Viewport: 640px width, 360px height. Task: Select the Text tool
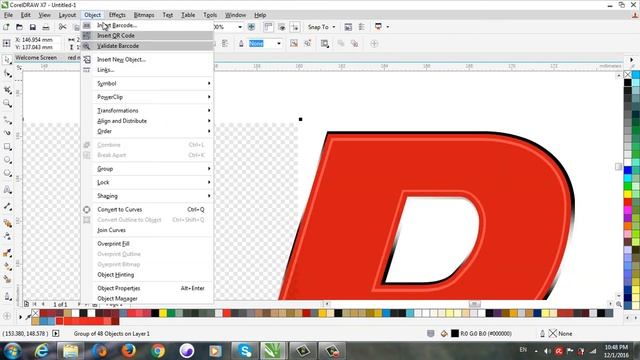tap(7, 189)
